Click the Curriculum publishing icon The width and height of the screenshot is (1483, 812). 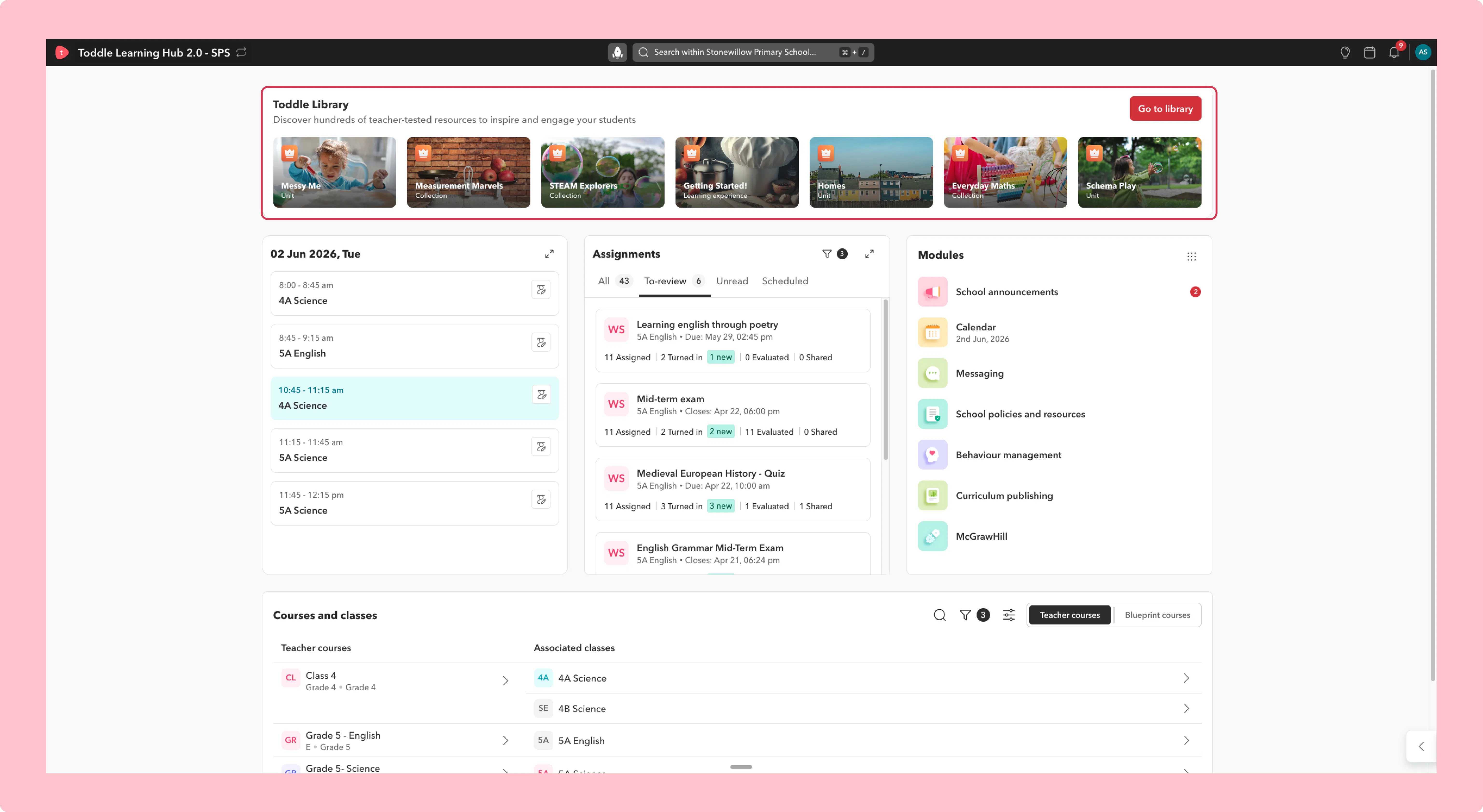click(933, 495)
